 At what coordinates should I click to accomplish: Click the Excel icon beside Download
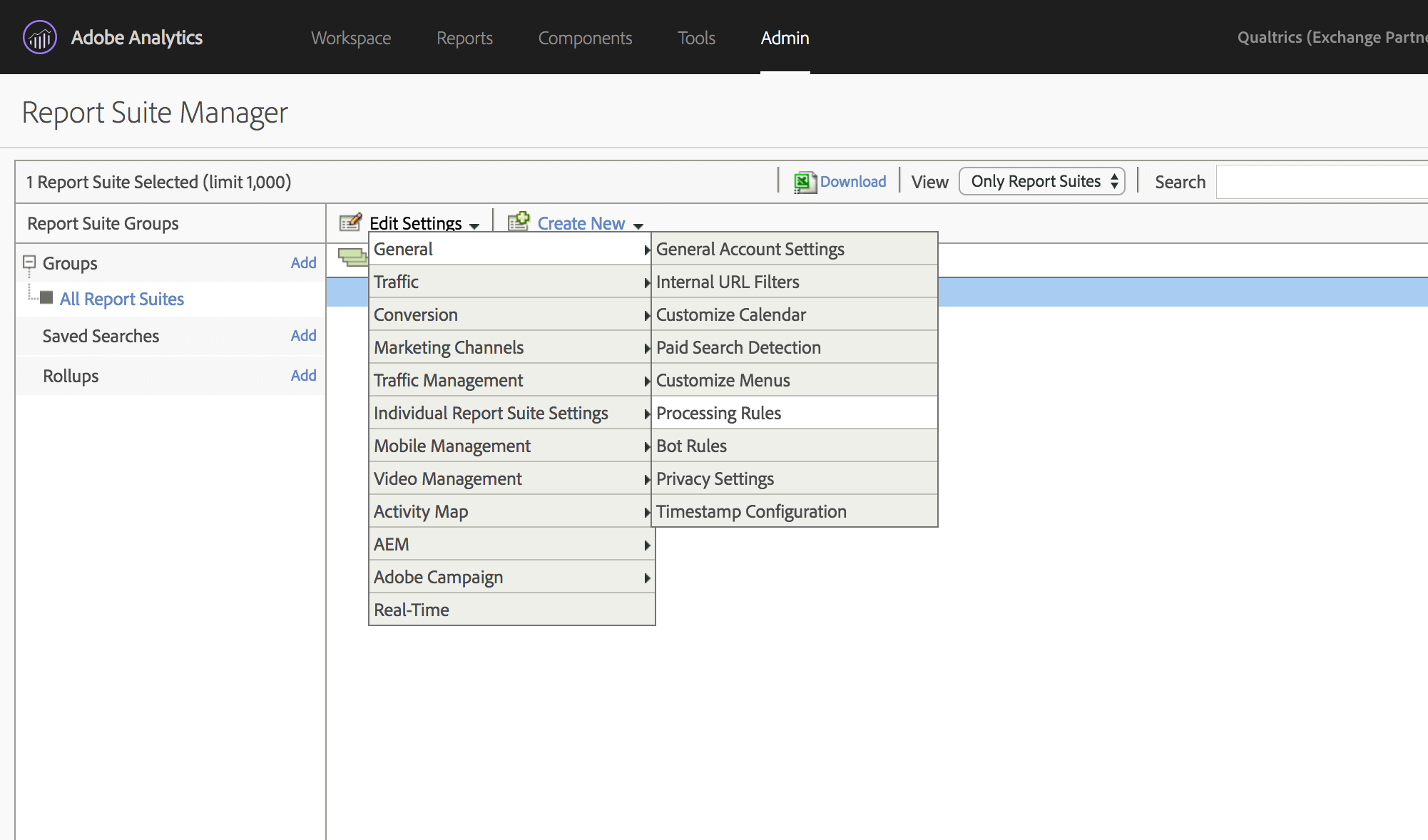803,182
